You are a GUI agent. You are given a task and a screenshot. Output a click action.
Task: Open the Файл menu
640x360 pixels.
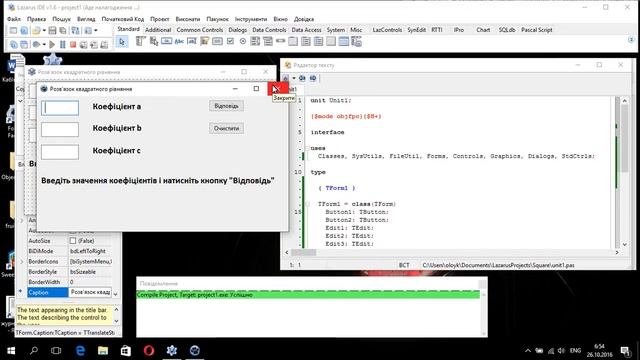pyautogui.click(x=13, y=19)
